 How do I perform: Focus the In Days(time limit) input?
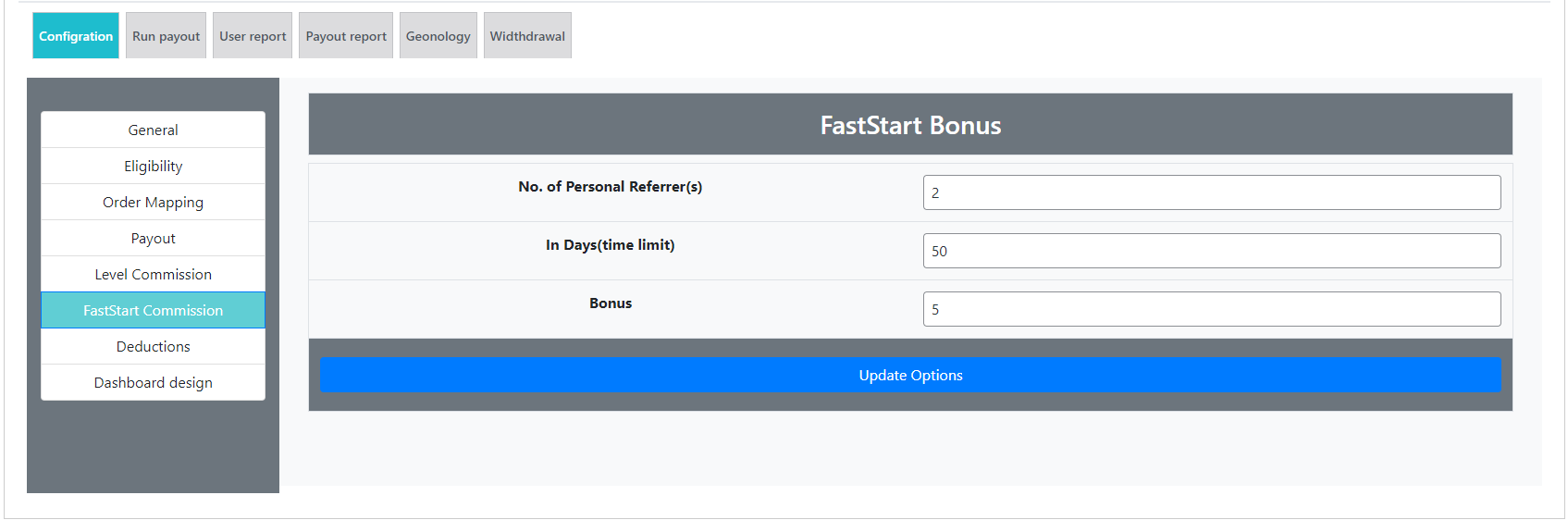[1211, 251]
